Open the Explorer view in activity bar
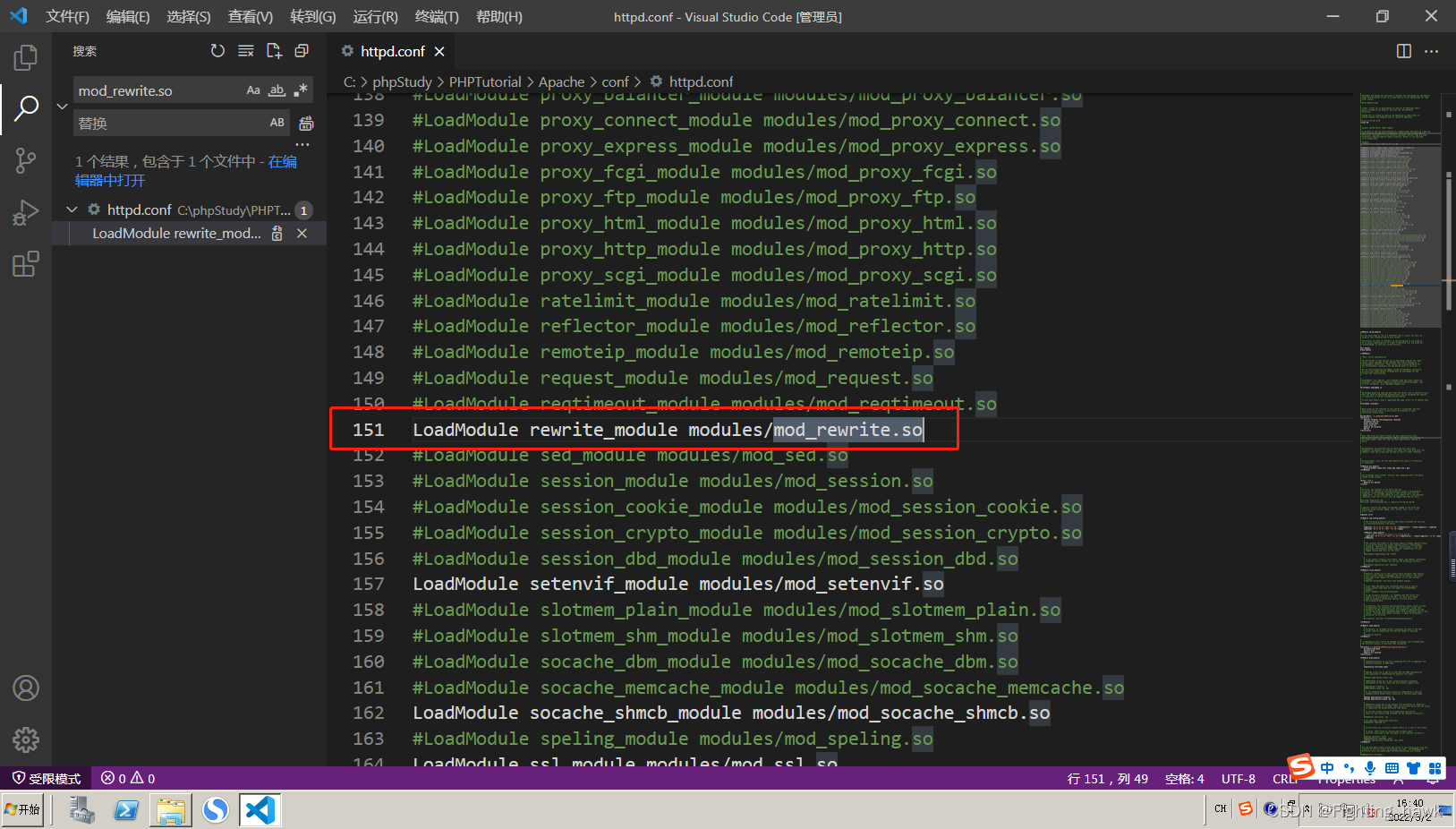1456x829 pixels. 26,58
